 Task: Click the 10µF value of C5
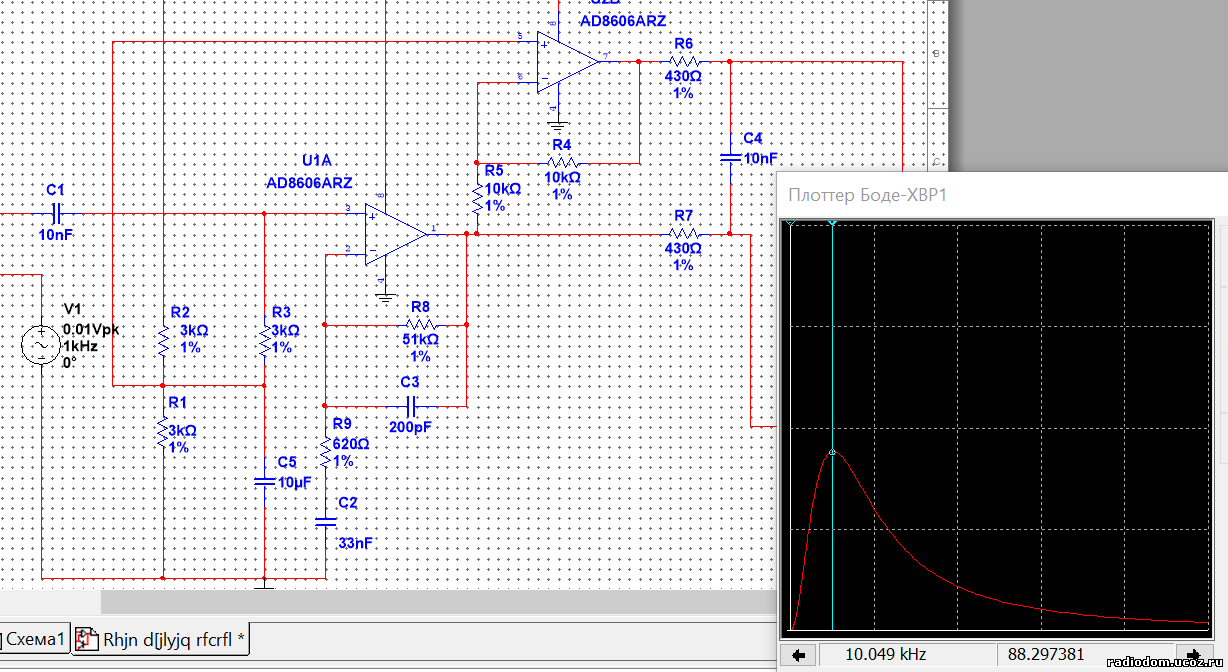point(295,481)
